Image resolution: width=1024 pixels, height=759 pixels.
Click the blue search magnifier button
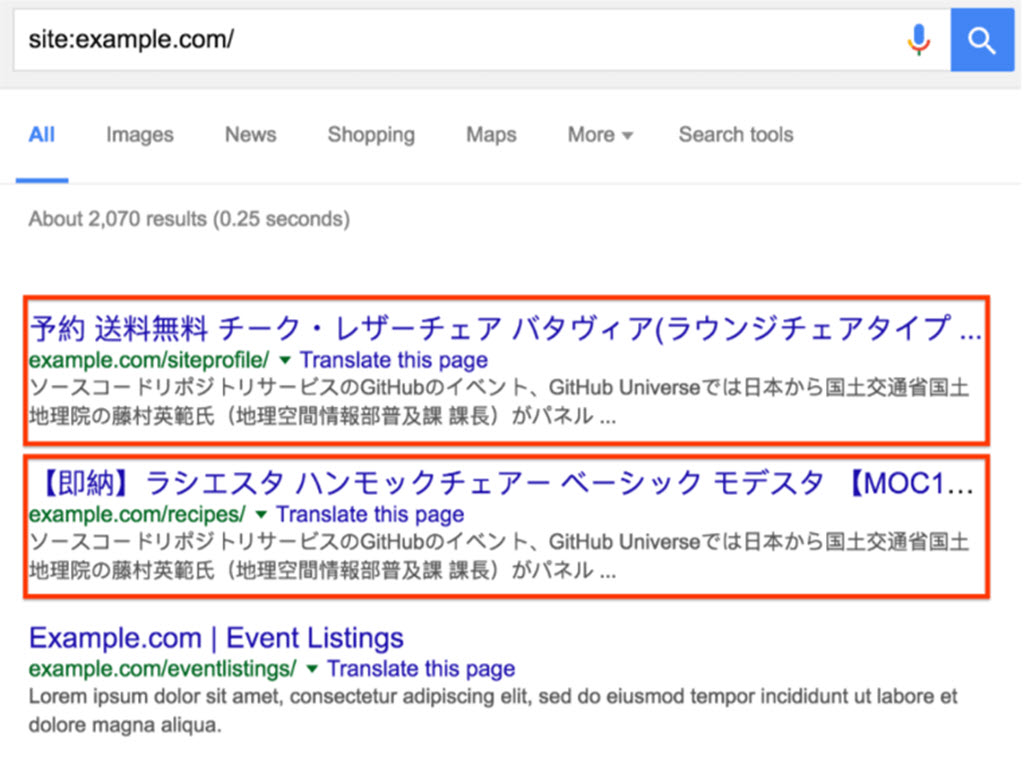[x=982, y=40]
